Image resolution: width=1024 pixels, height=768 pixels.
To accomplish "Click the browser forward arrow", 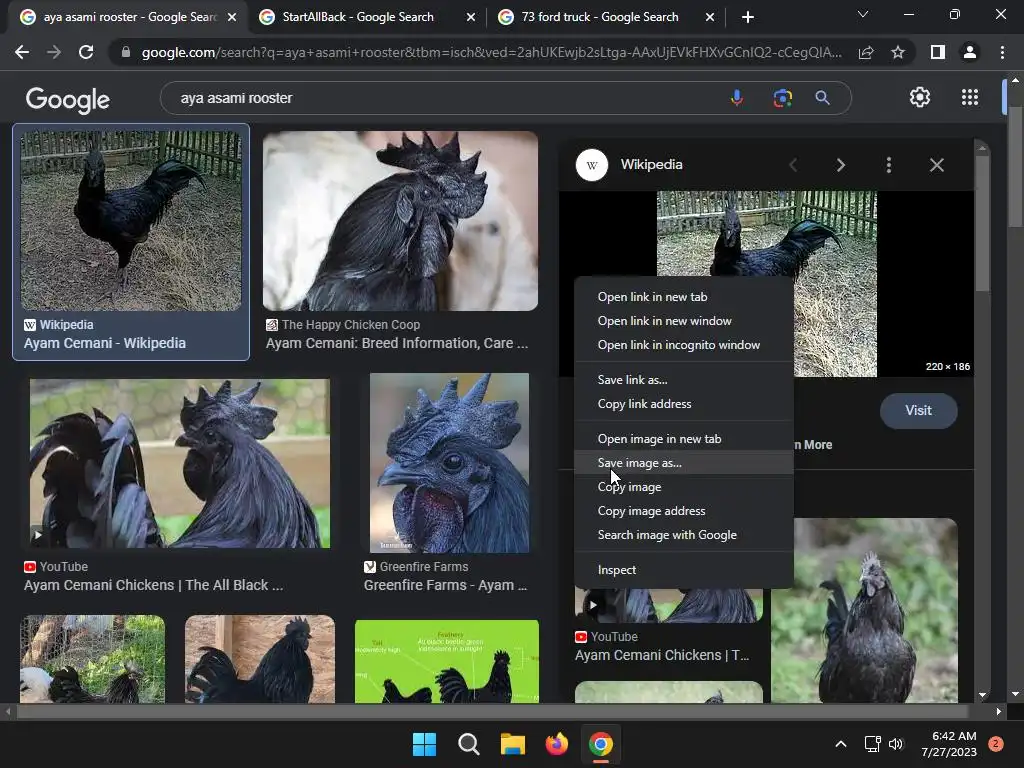I will click(x=54, y=52).
